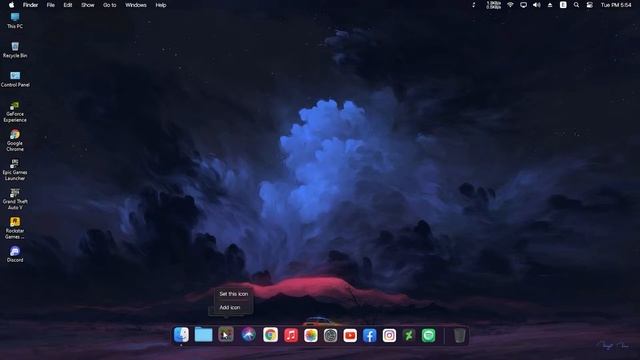
Task: Click the volume speaker icon
Action: [x=537, y=5]
